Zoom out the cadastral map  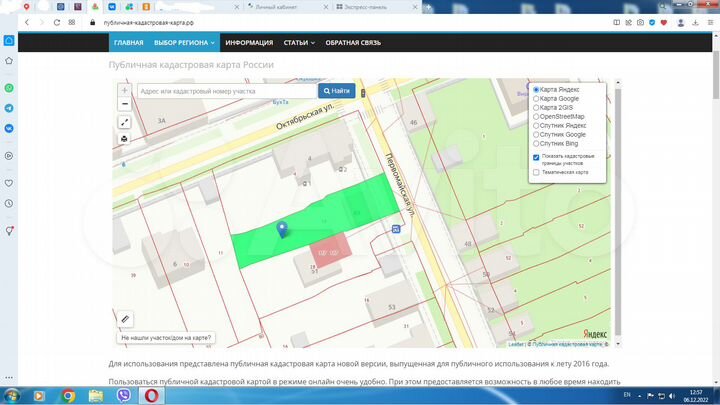pyautogui.click(x=124, y=104)
